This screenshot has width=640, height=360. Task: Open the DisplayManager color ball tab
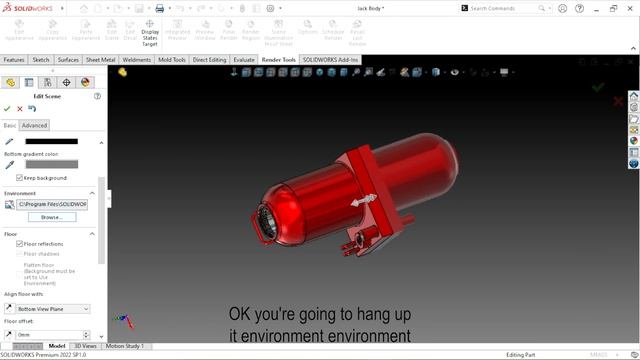point(85,82)
